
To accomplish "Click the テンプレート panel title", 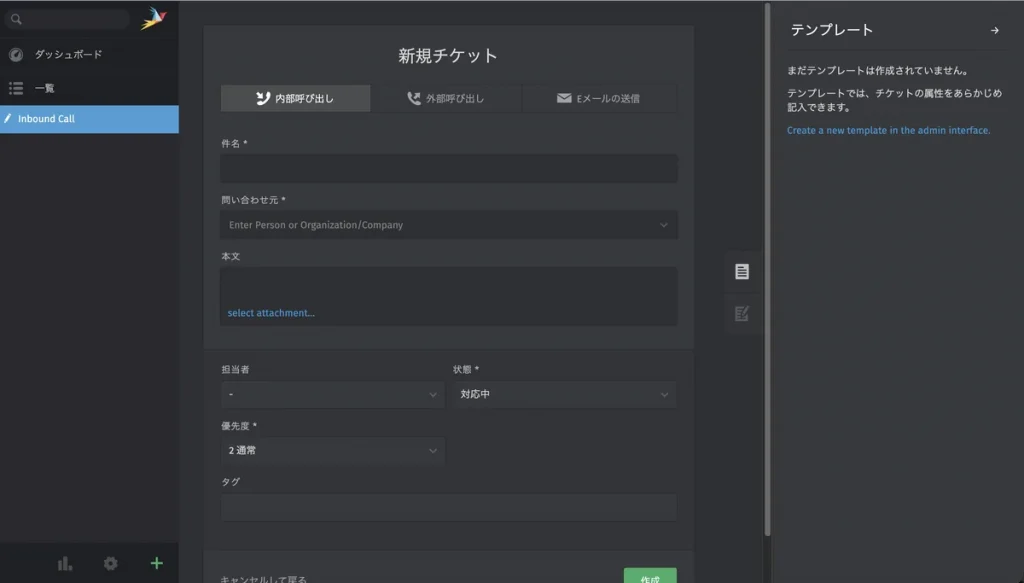I will point(831,30).
